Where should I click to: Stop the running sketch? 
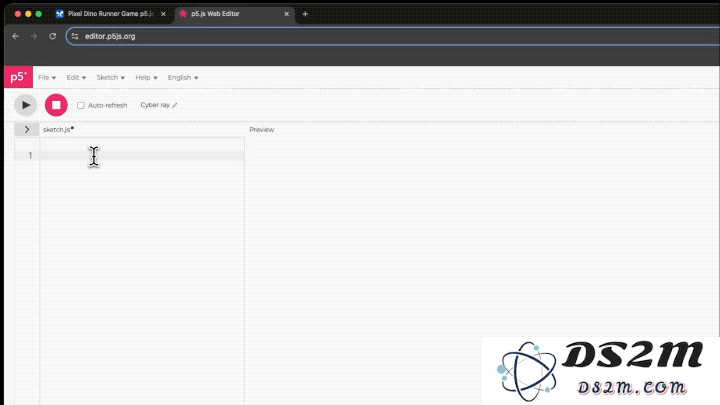point(56,105)
